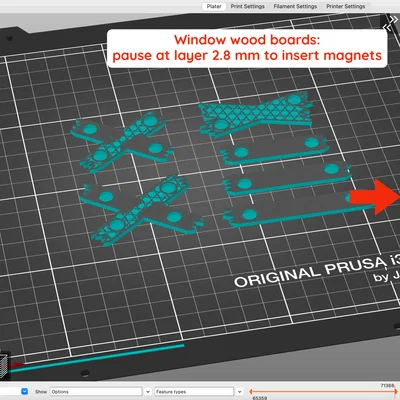Screen dimensions: 400x400
Task: Click the orange horizontal slider track
Action: tap(324, 391)
